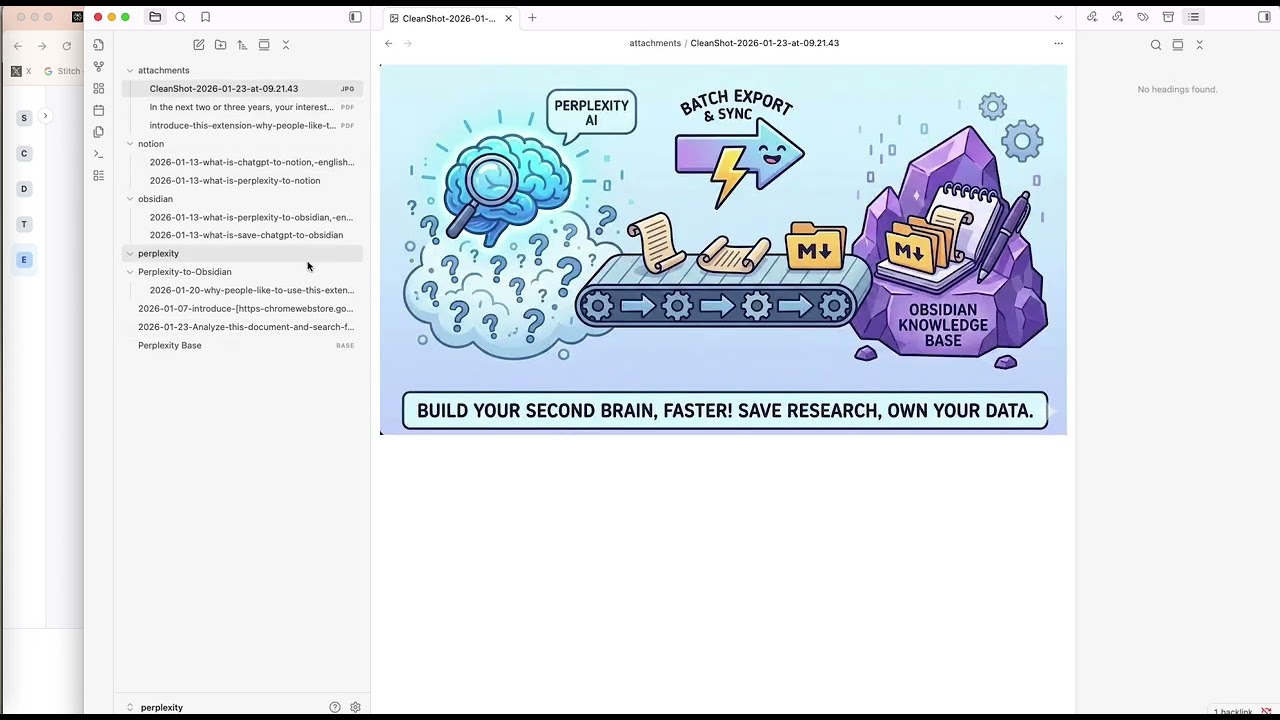Screen dimensions: 1280x720
Task: Open Obsidian help icon
Action: click(x=335, y=707)
